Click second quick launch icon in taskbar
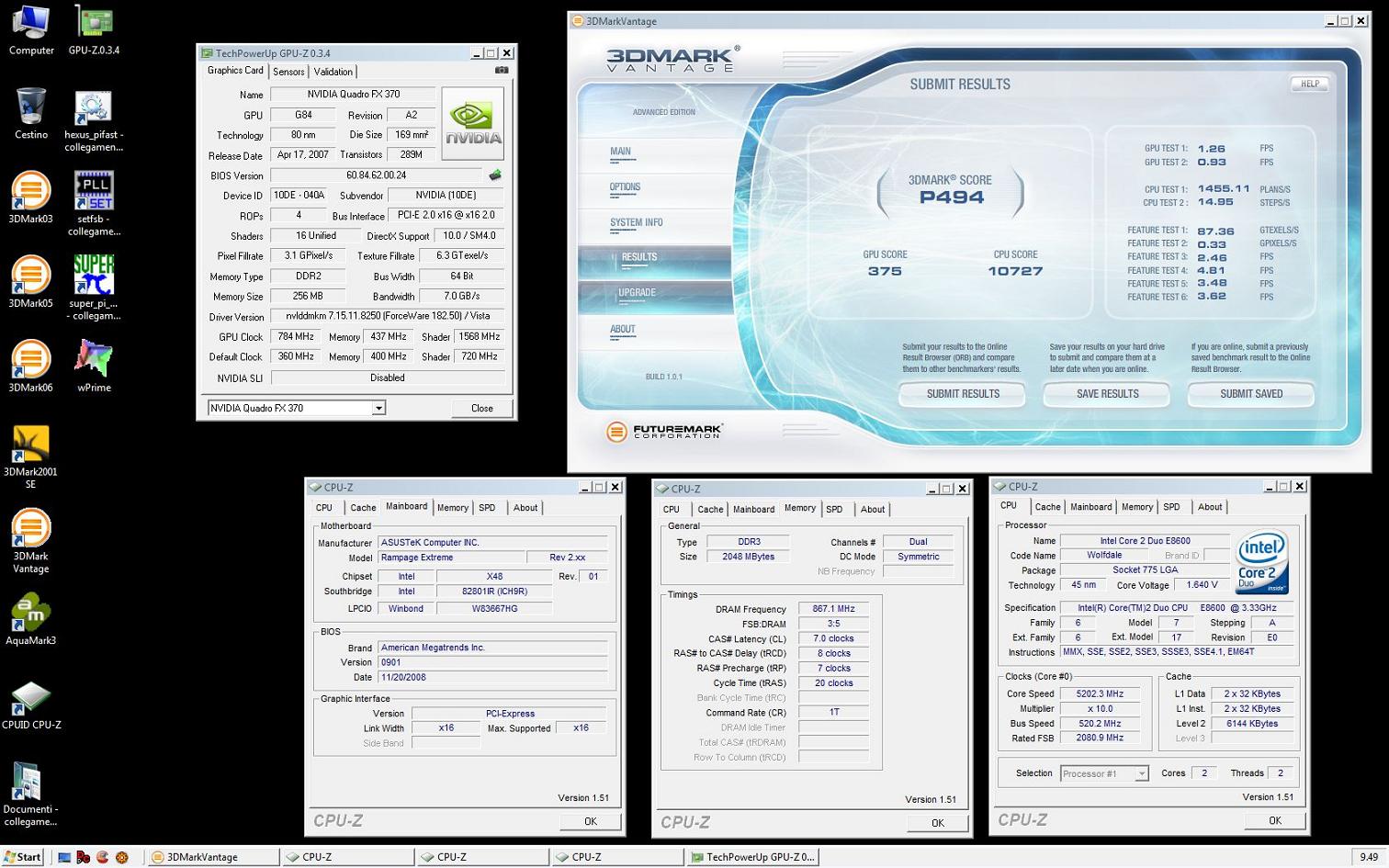The height and width of the screenshot is (868, 1389). click(x=84, y=857)
